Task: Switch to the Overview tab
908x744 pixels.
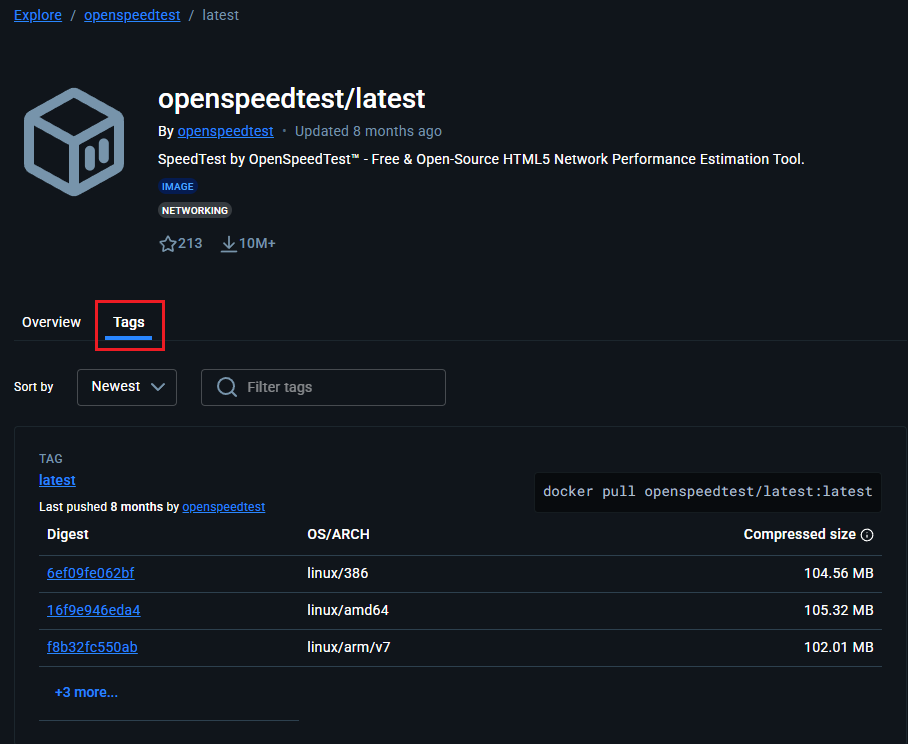Action: (51, 322)
